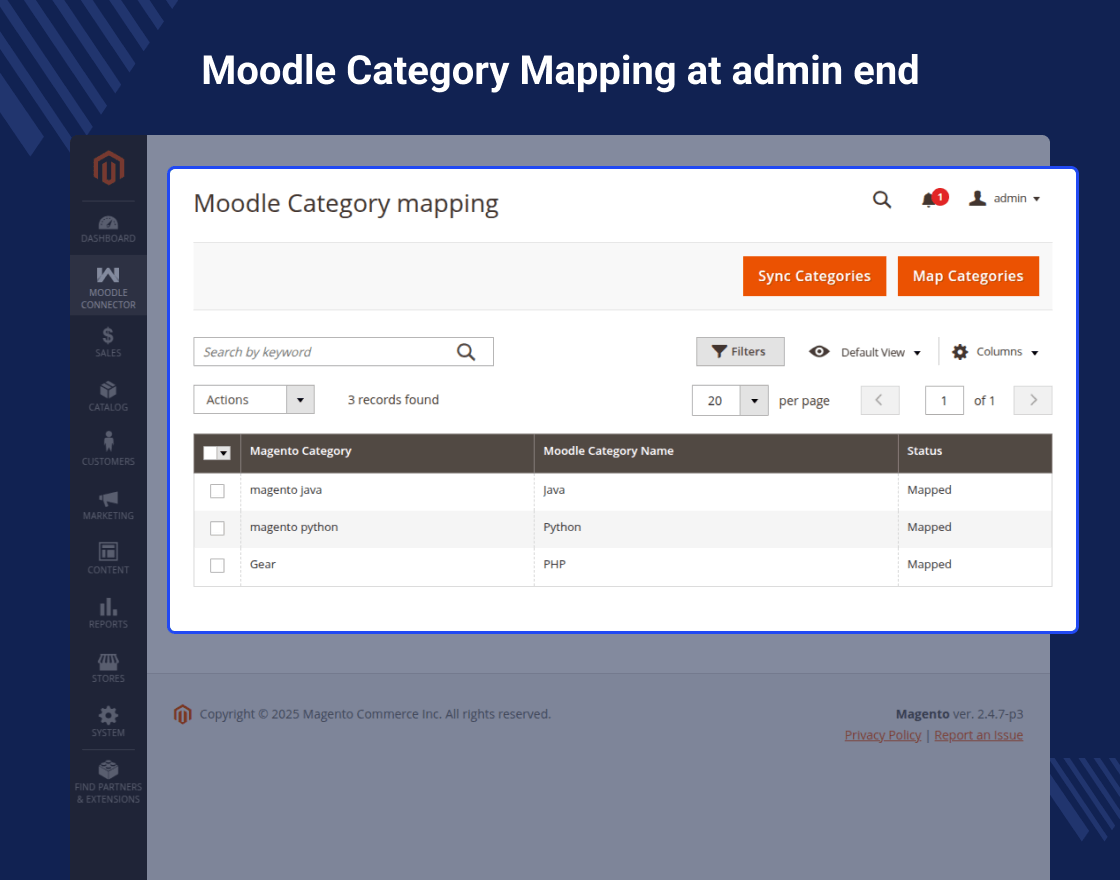The image size is (1120, 880).
Task: Sort by the Status column header
Action: [975, 453]
